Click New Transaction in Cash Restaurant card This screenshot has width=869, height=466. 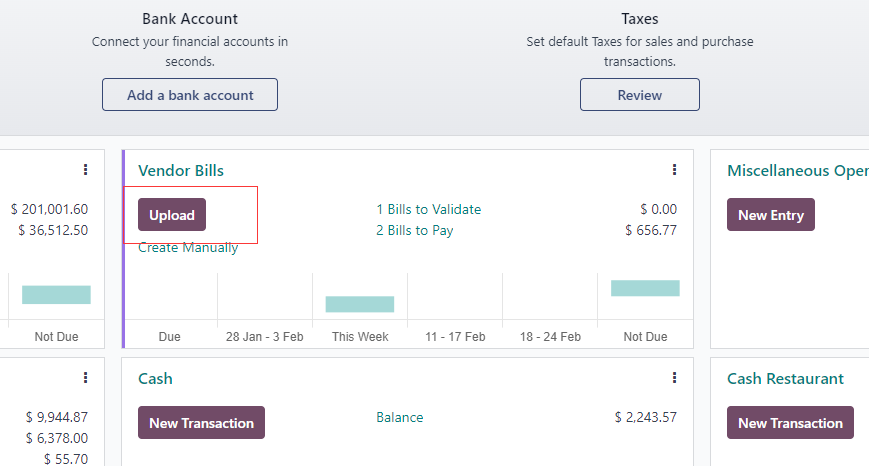[x=790, y=423]
